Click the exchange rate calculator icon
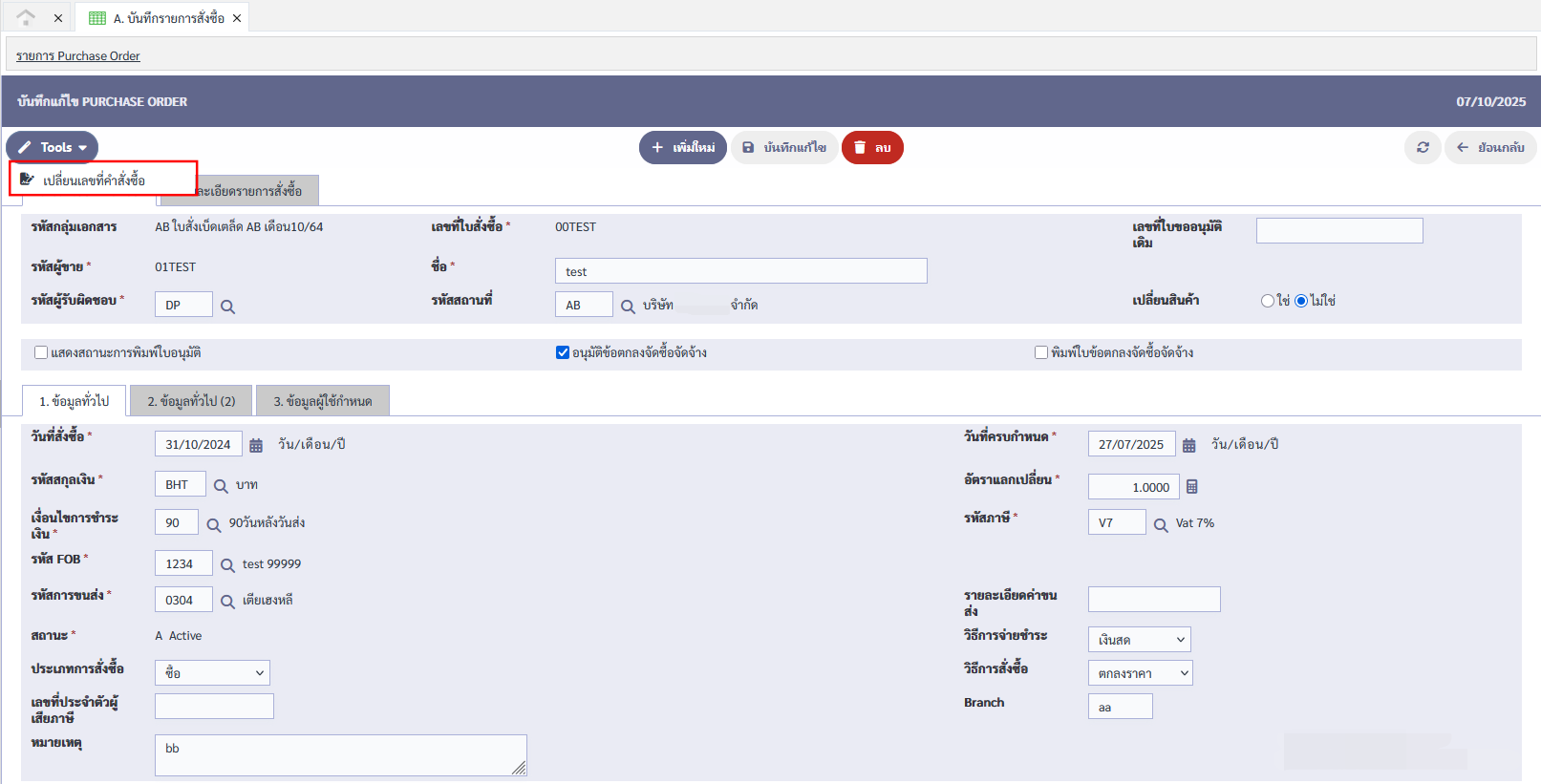The height and width of the screenshot is (784, 1541). 1191,487
